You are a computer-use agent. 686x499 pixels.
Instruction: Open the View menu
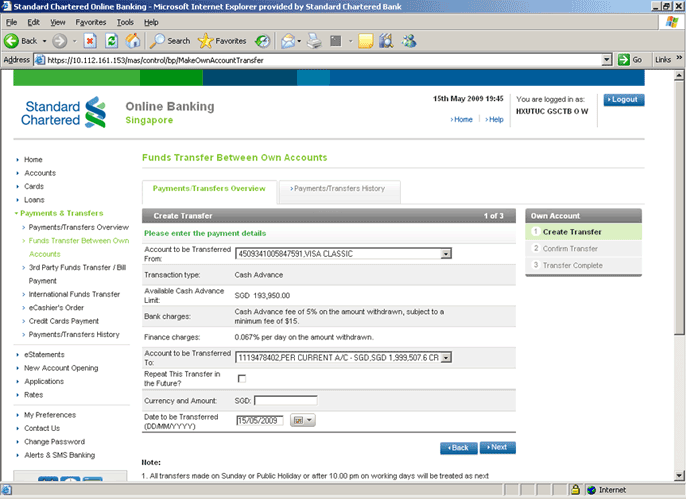pos(57,22)
